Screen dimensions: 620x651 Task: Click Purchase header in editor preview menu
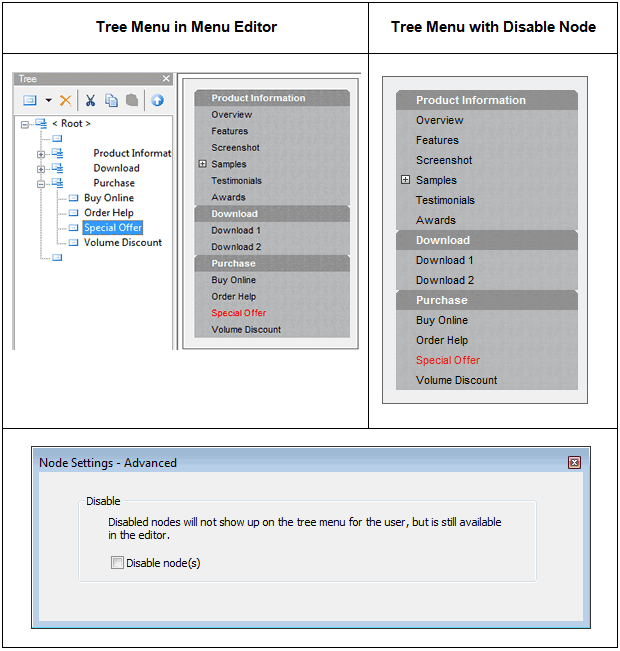pos(272,264)
